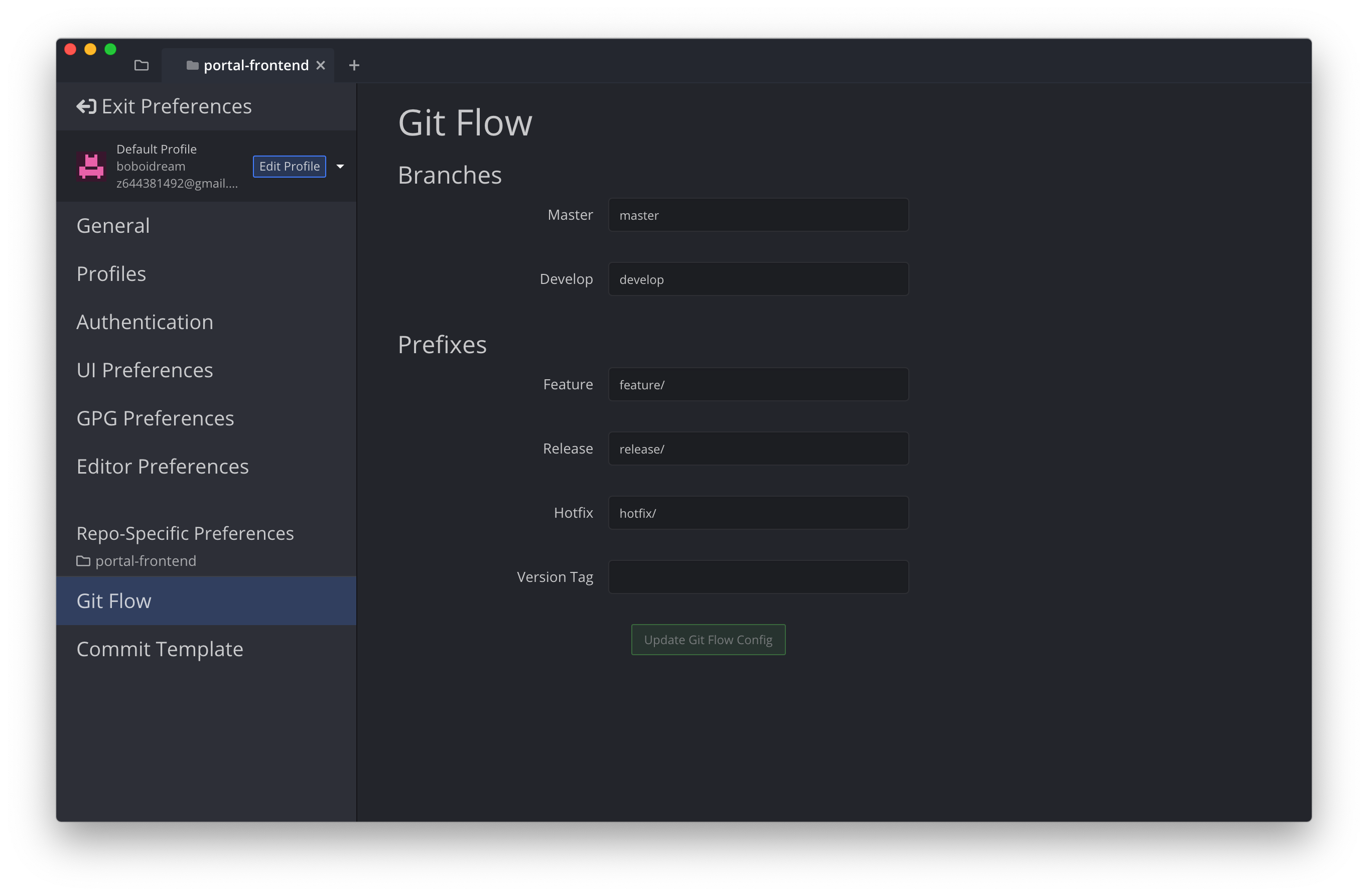Click the folder icon beside the tabs
Viewport: 1368px width, 896px height.
pyautogui.click(x=142, y=65)
